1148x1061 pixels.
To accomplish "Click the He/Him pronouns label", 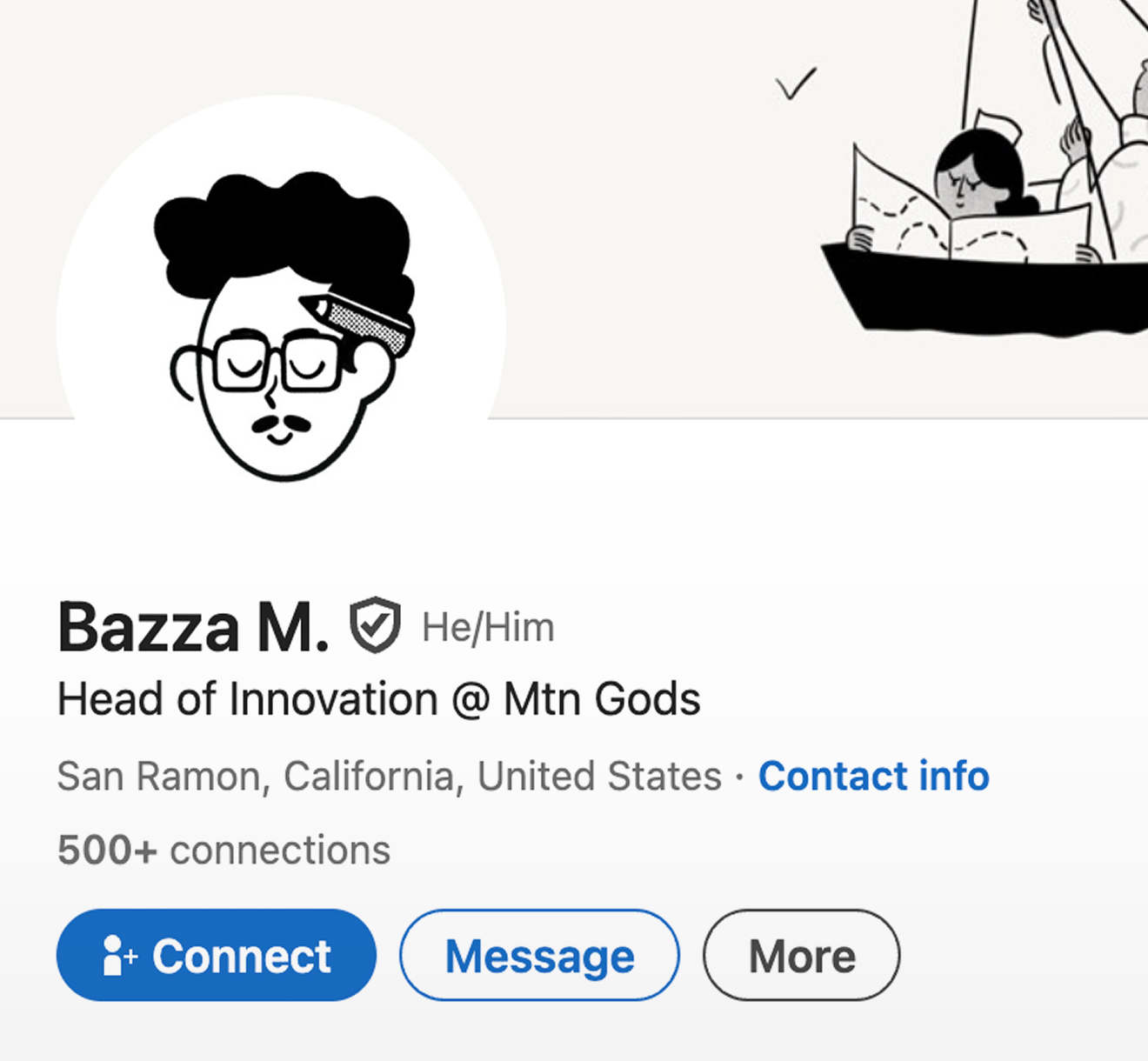I will [488, 627].
